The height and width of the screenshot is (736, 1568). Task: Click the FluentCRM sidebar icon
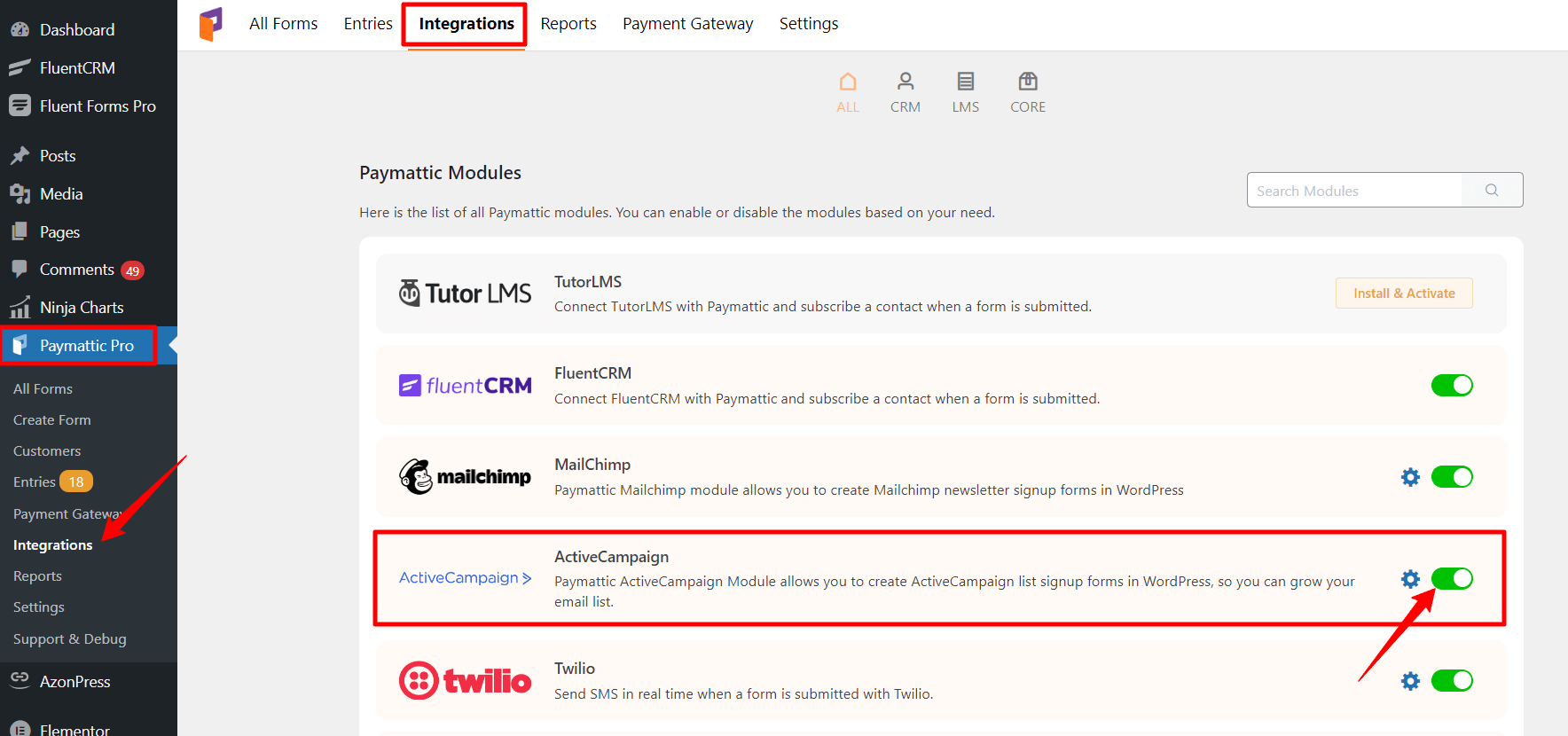(20, 67)
